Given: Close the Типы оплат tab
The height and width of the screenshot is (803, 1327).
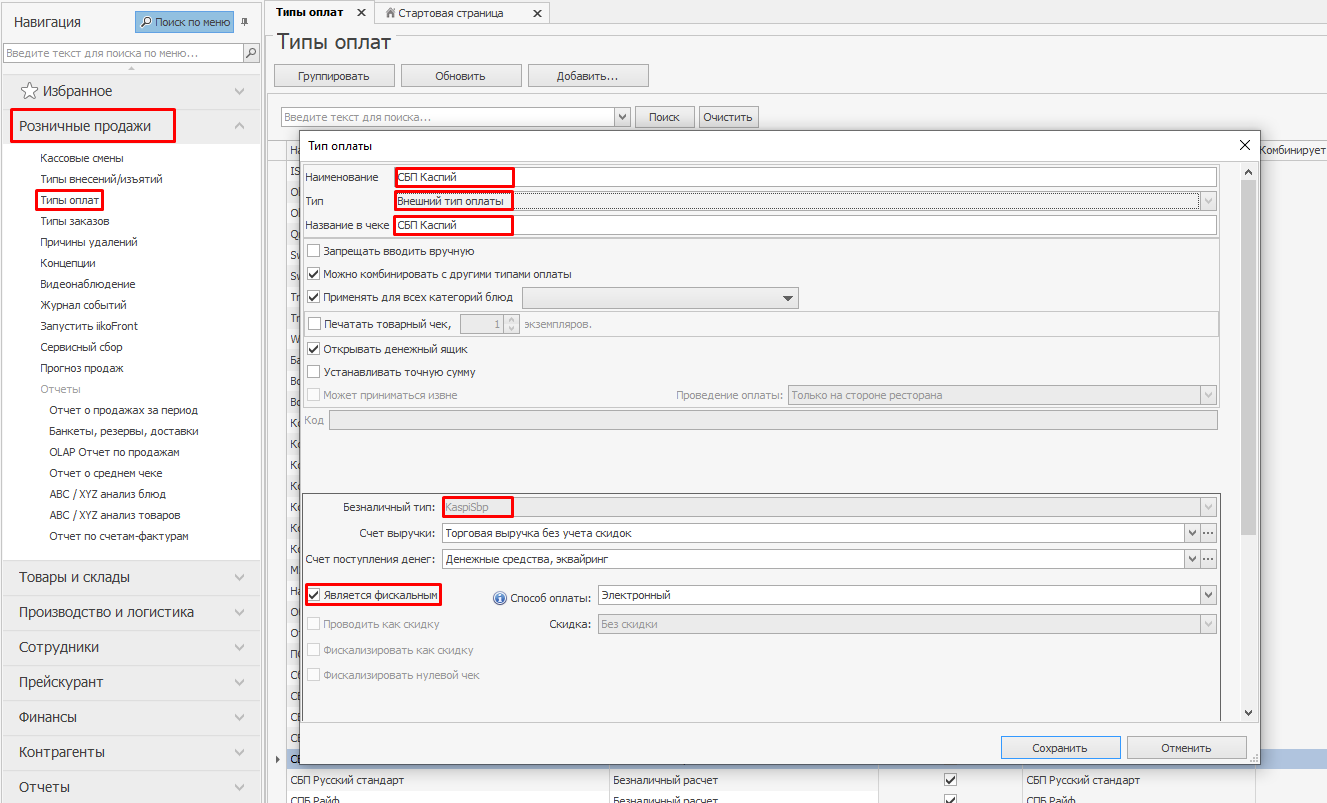Looking at the screenshot, I should point(361,12).
